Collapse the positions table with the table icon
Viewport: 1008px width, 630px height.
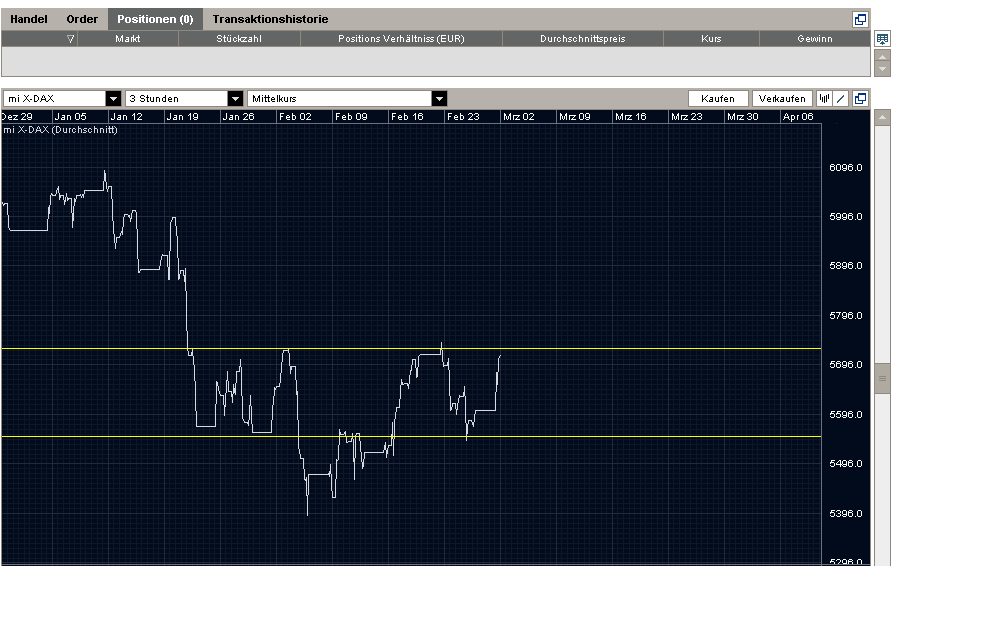(x=882, y=38)
